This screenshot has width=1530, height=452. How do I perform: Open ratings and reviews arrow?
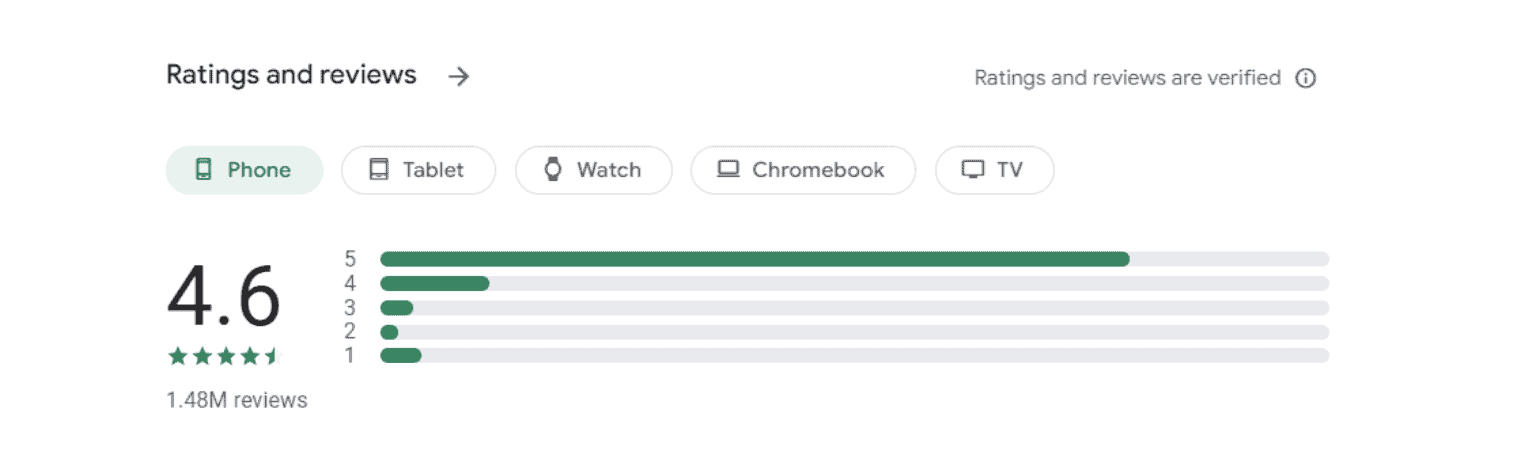(458, 77)
